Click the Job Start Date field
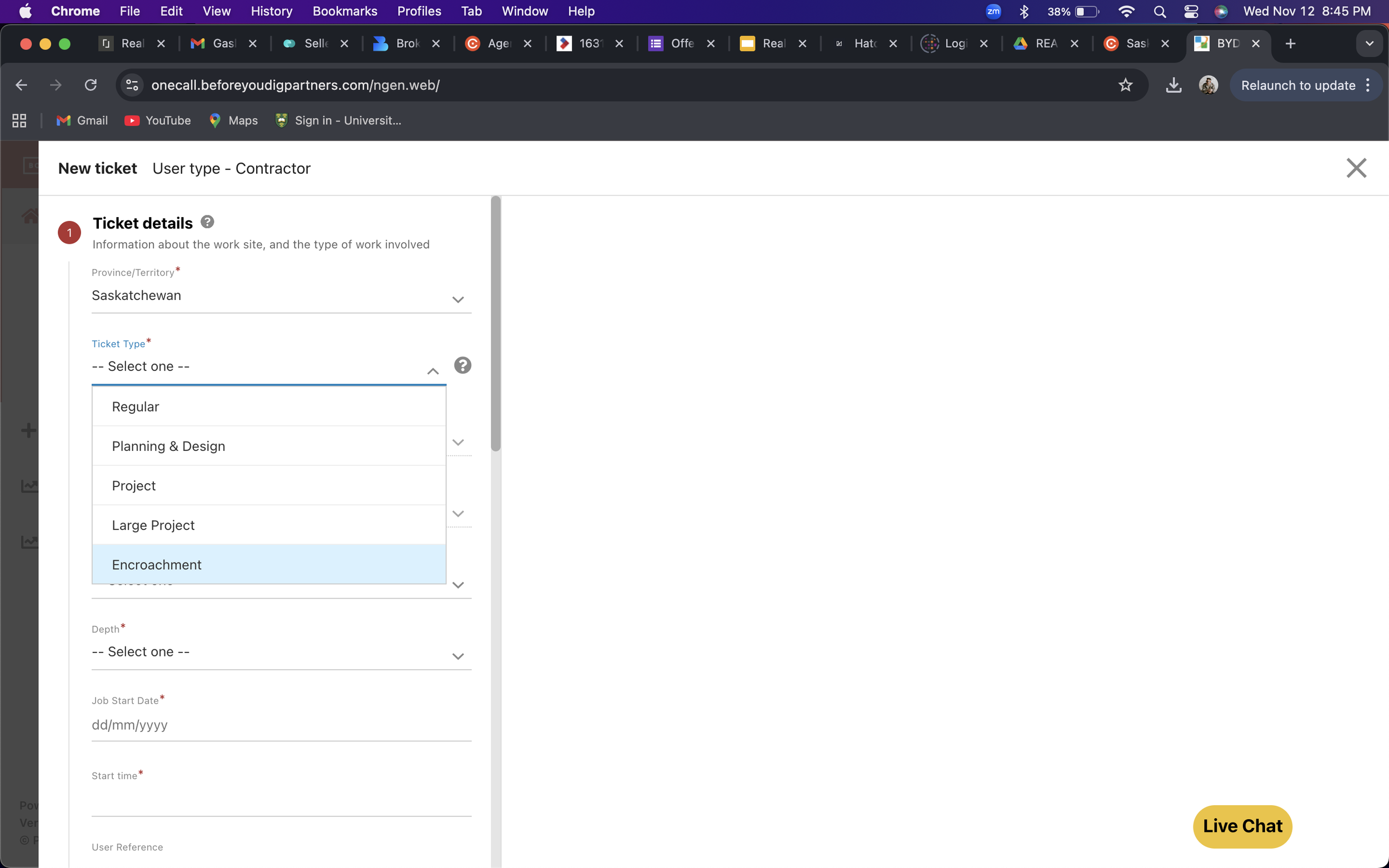 pos(281,725)
